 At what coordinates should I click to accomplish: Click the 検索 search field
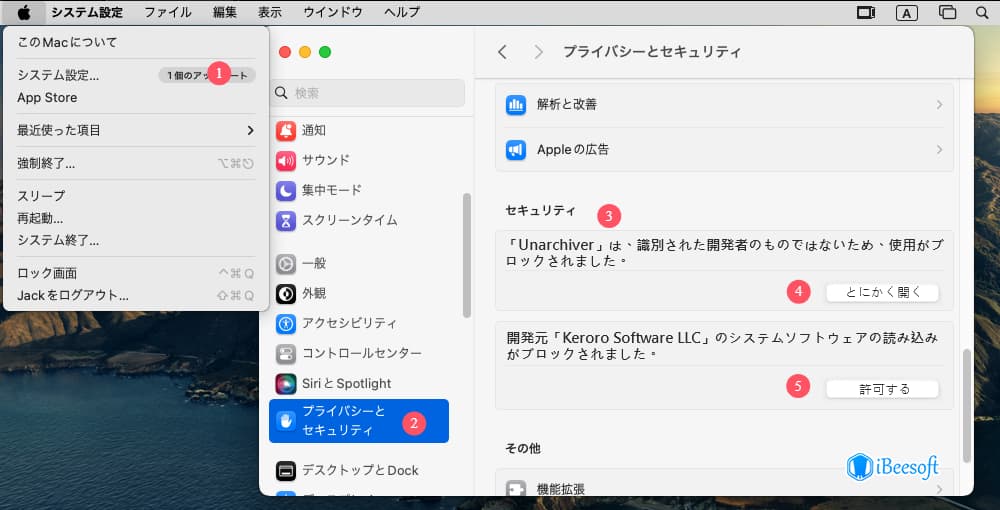tap(367, 93)
